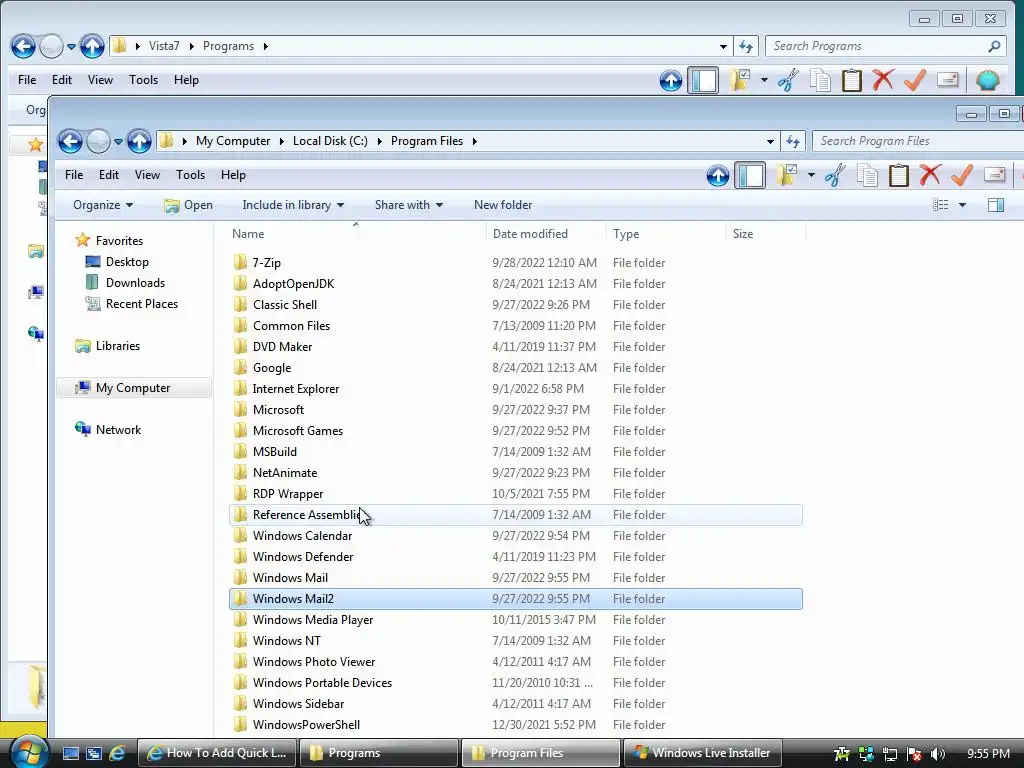Select Windows Media Player folder
The image size is (1024, 768).
(312, 620)
